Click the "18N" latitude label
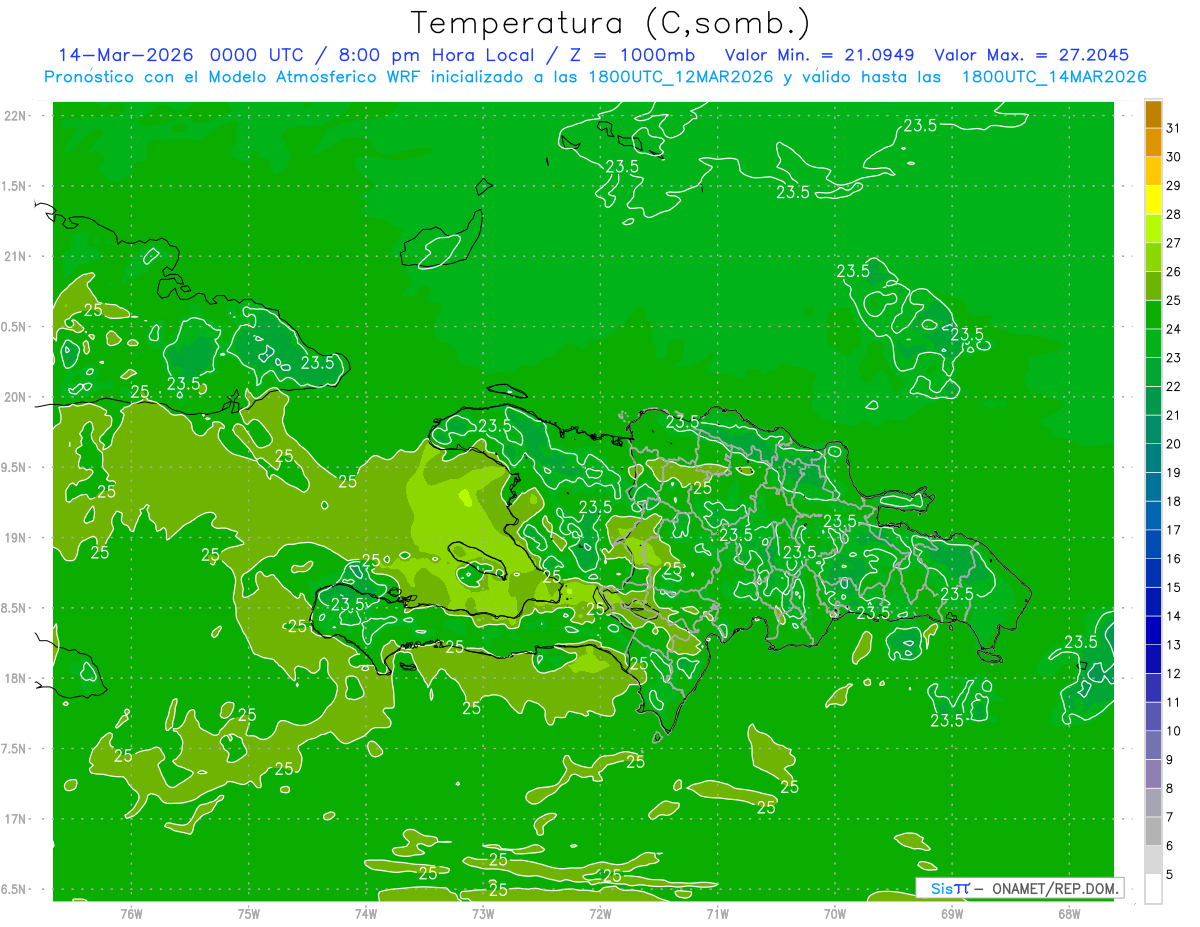 click(x=15, y=678)
